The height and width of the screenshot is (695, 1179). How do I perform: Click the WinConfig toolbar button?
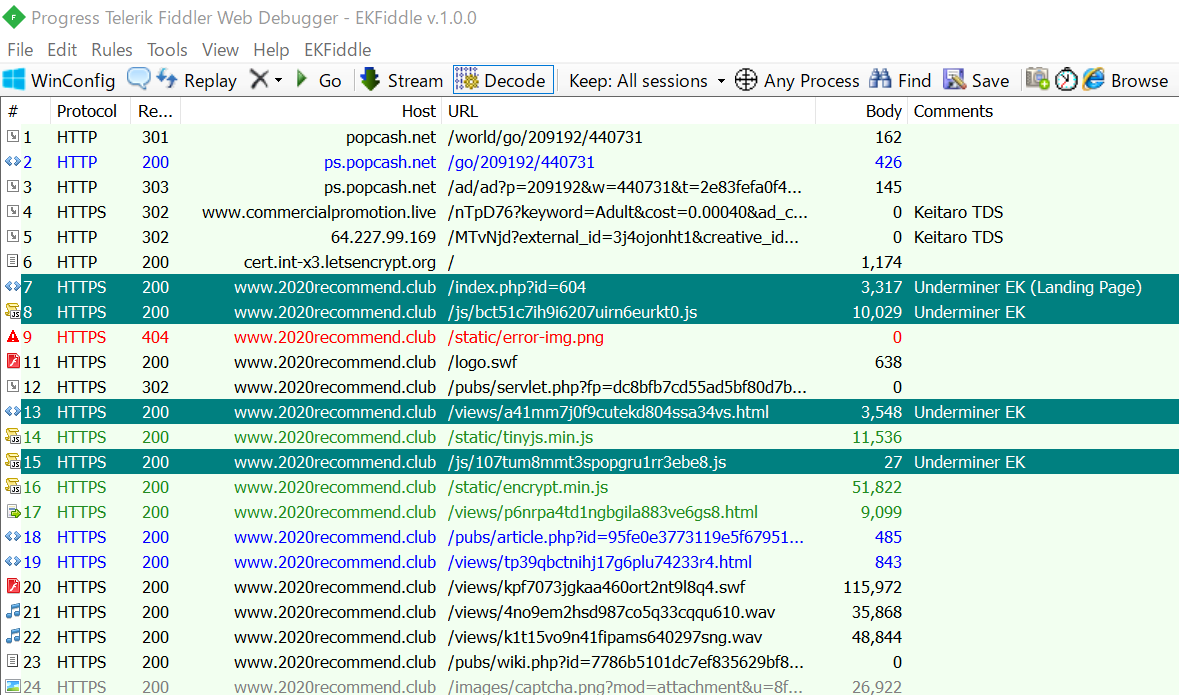click(59, 80)
